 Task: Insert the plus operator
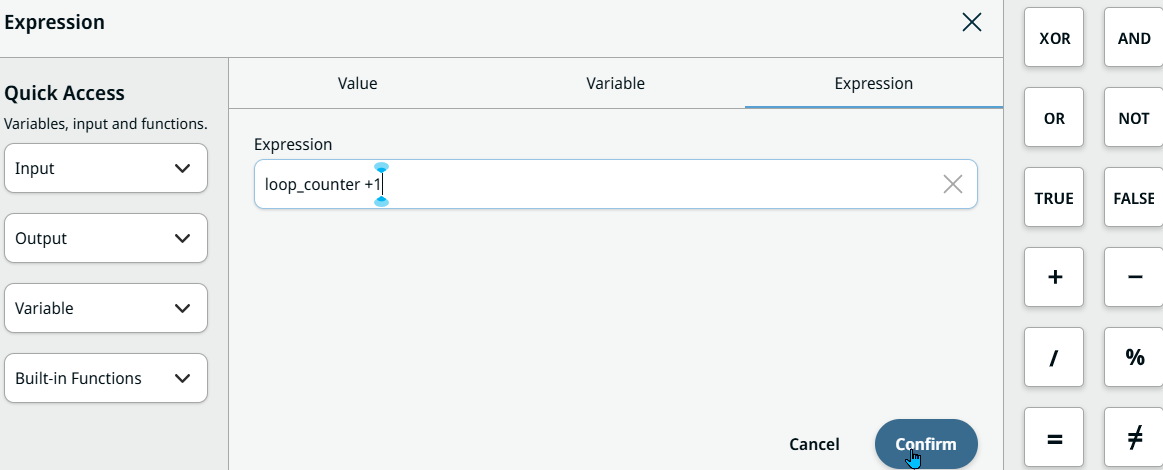pyautogui.click(x=1054, y=277)
